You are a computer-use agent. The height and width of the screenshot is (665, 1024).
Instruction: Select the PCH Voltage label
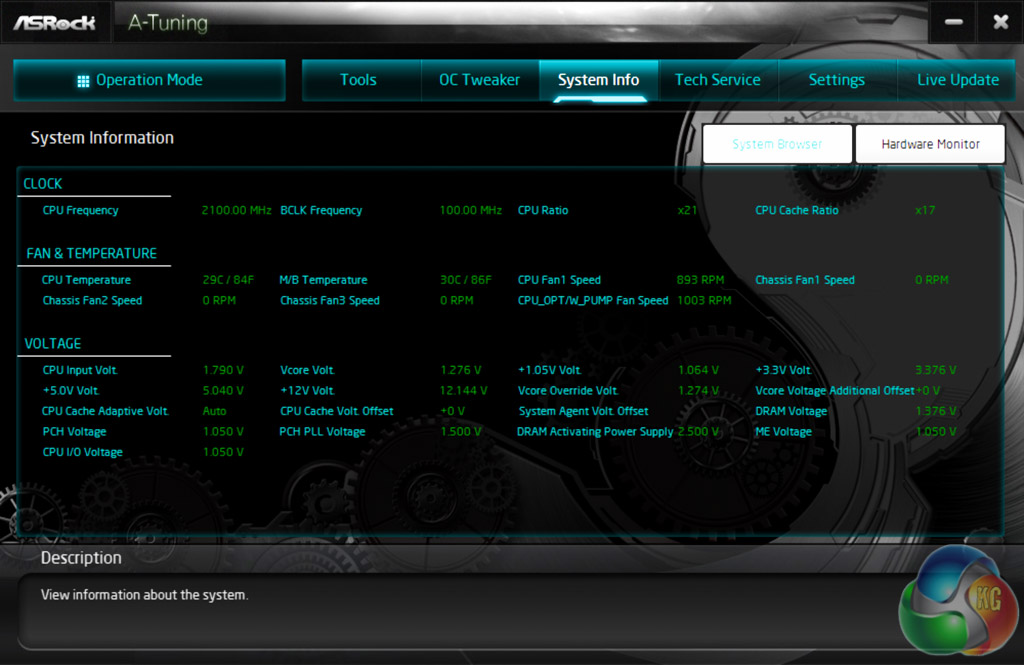[x=74, y=432]
